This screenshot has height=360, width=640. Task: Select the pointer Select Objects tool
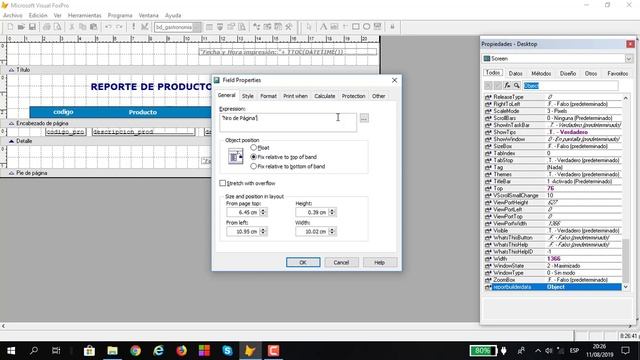[309, 27]
